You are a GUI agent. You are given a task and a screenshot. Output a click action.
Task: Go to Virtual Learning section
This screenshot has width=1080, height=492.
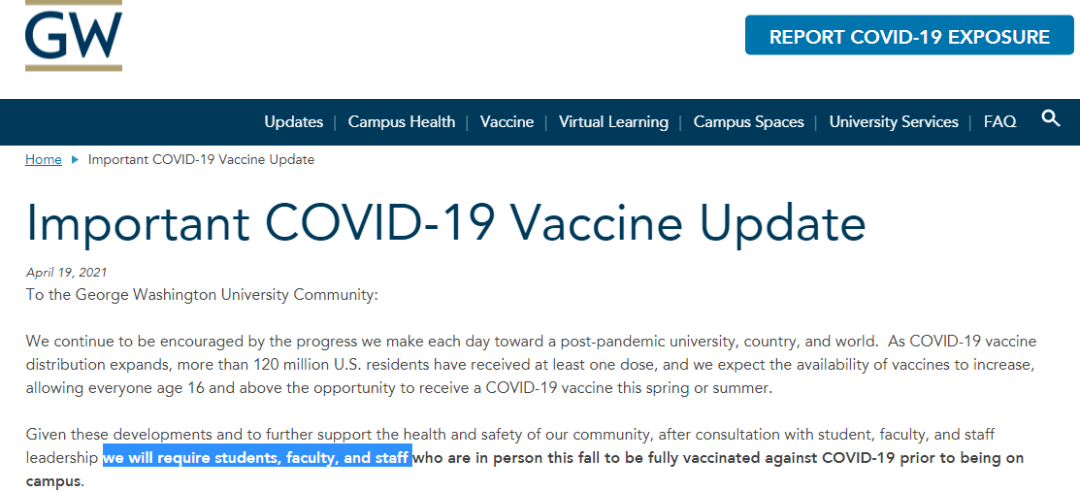[614, 122]
